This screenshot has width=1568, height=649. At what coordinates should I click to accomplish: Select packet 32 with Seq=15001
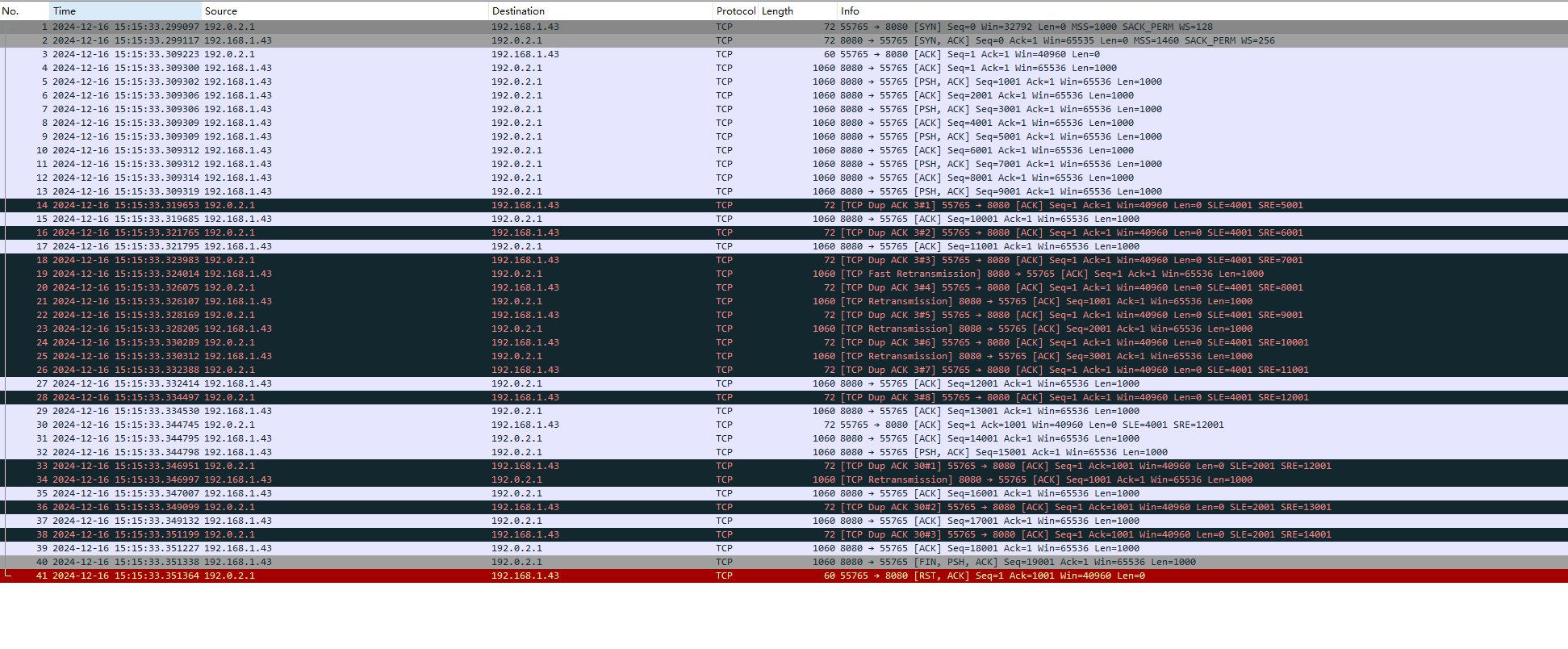point(784,452)
